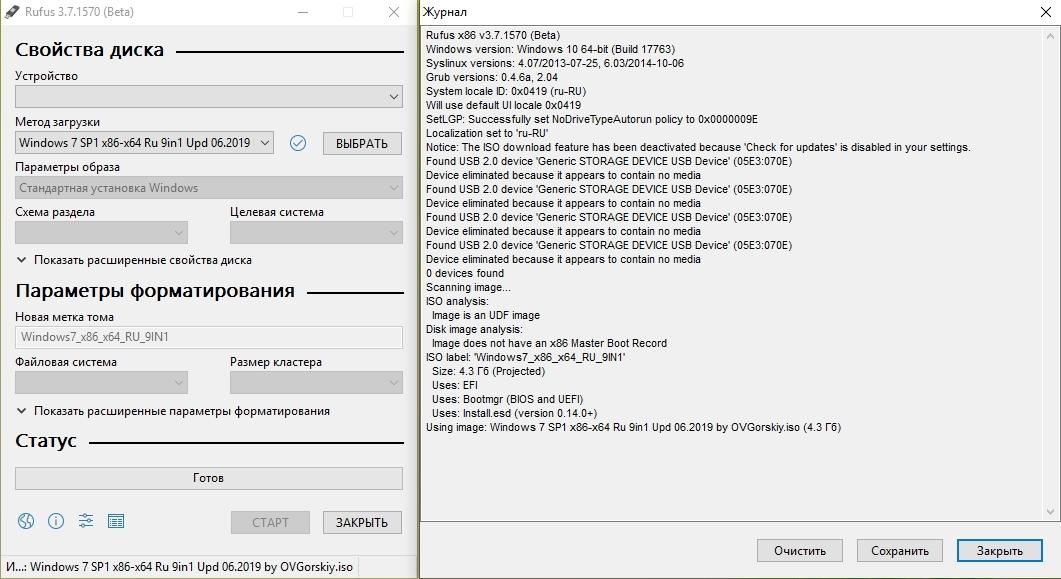This screenshot has width=1061, height=579.
Task: Click log line 'Scanning image...'
Action: click(468, 287)
